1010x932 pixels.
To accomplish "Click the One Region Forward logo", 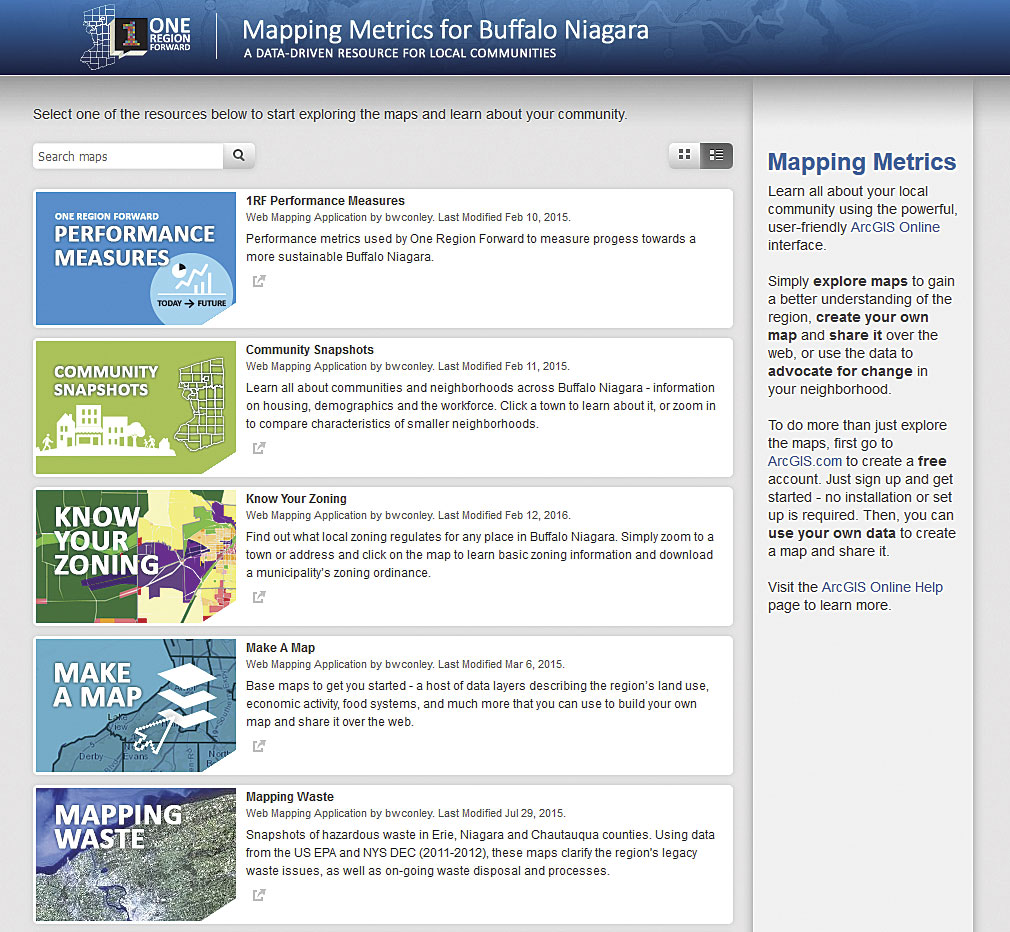I will click(136, 37).
